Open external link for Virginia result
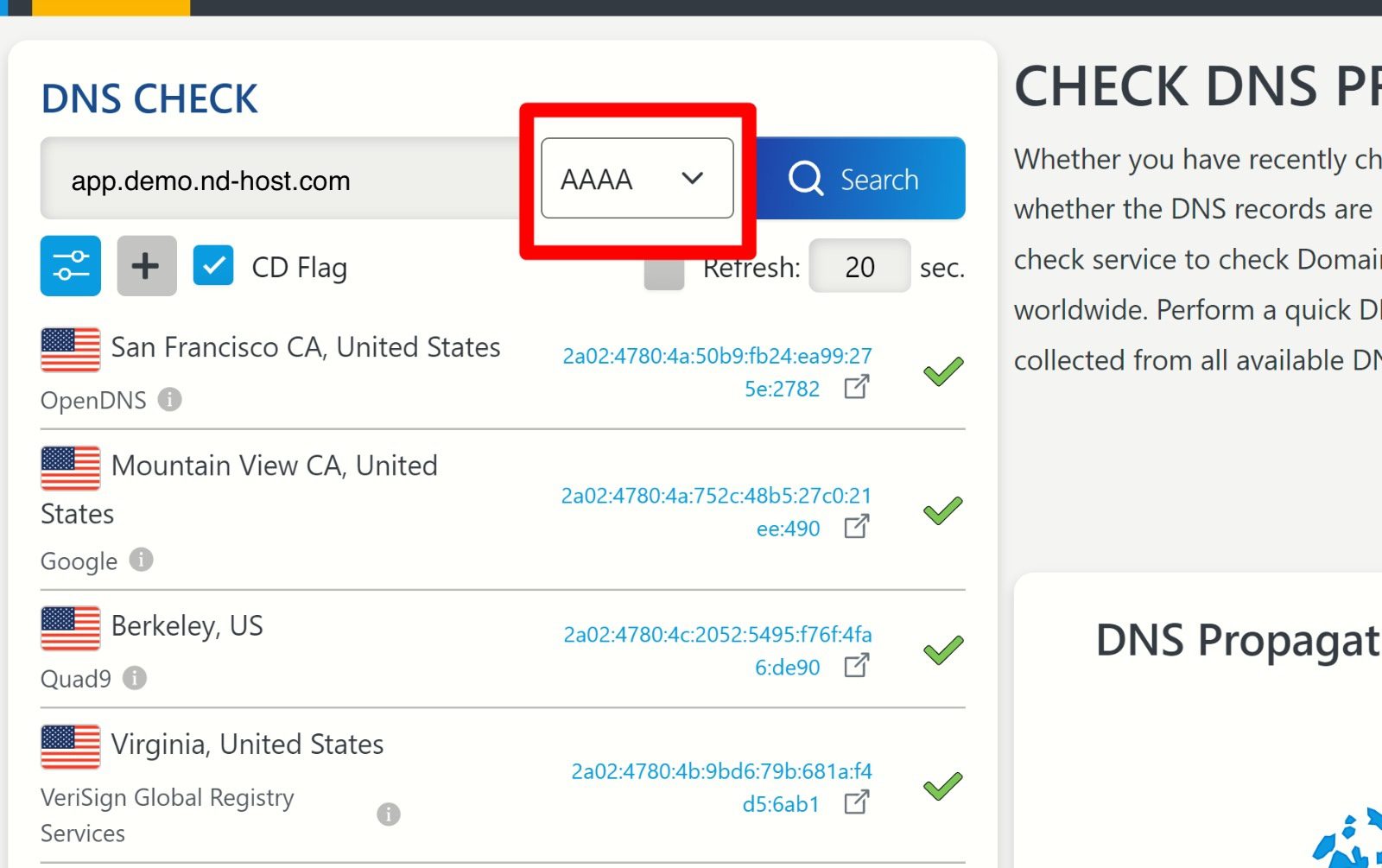 click(x=856, y=803)
